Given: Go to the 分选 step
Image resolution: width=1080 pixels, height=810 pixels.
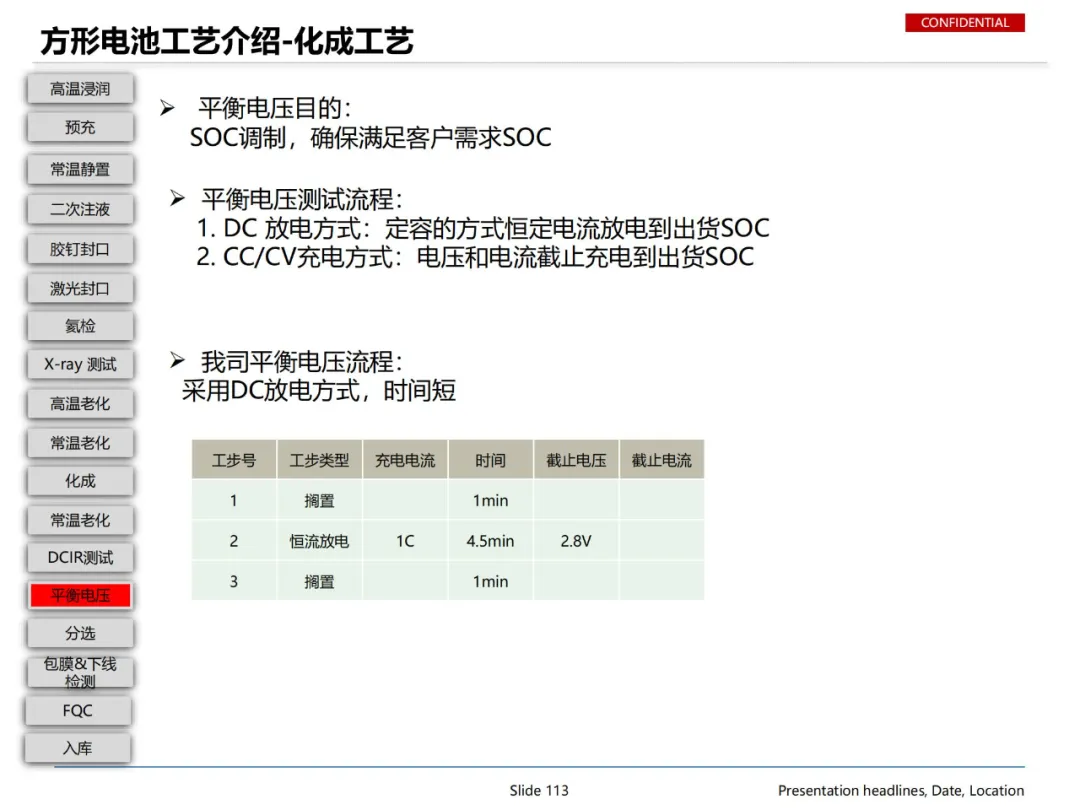Looking at the screenshot, I should click(x=80, y=633).
